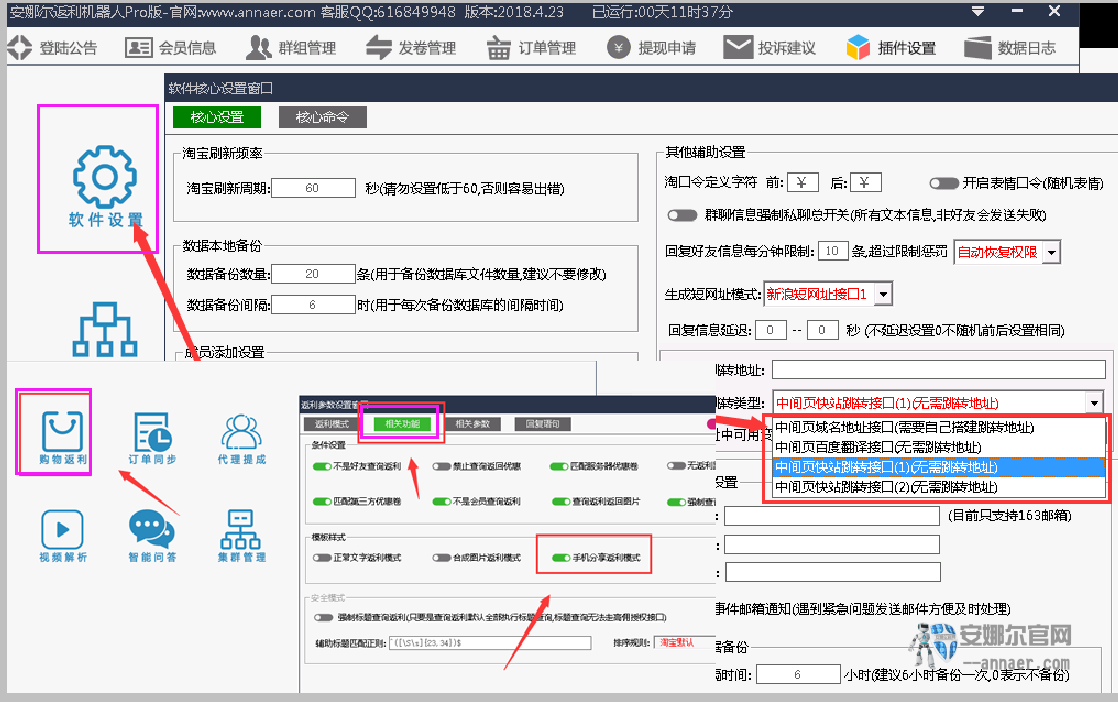Toggle 匹配第三方优惠卷 switch
This screenshot has height=702, width=1118.
pyautogui.click(x=322, y=502)
